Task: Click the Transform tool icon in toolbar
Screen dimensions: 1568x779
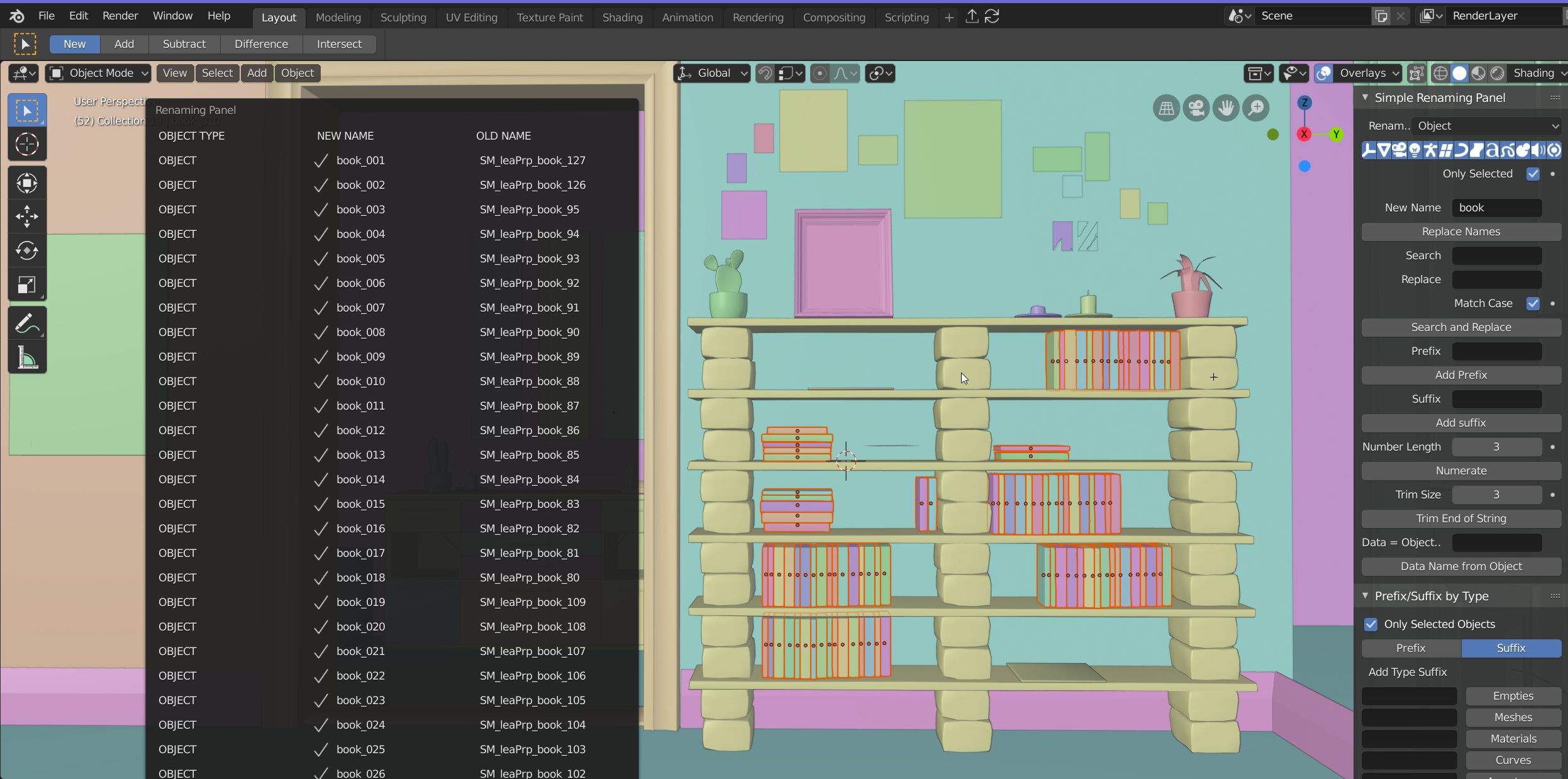Action: 27,286
